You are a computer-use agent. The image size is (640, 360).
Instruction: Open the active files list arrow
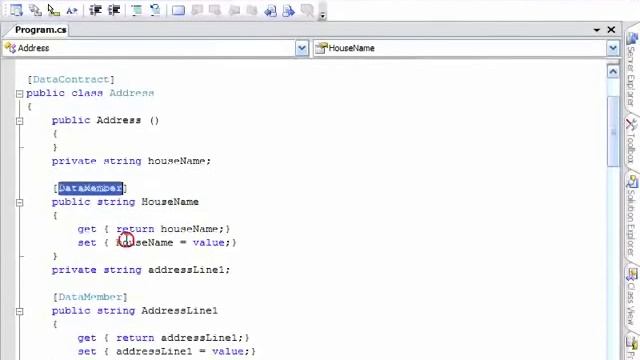pos(597,30)
